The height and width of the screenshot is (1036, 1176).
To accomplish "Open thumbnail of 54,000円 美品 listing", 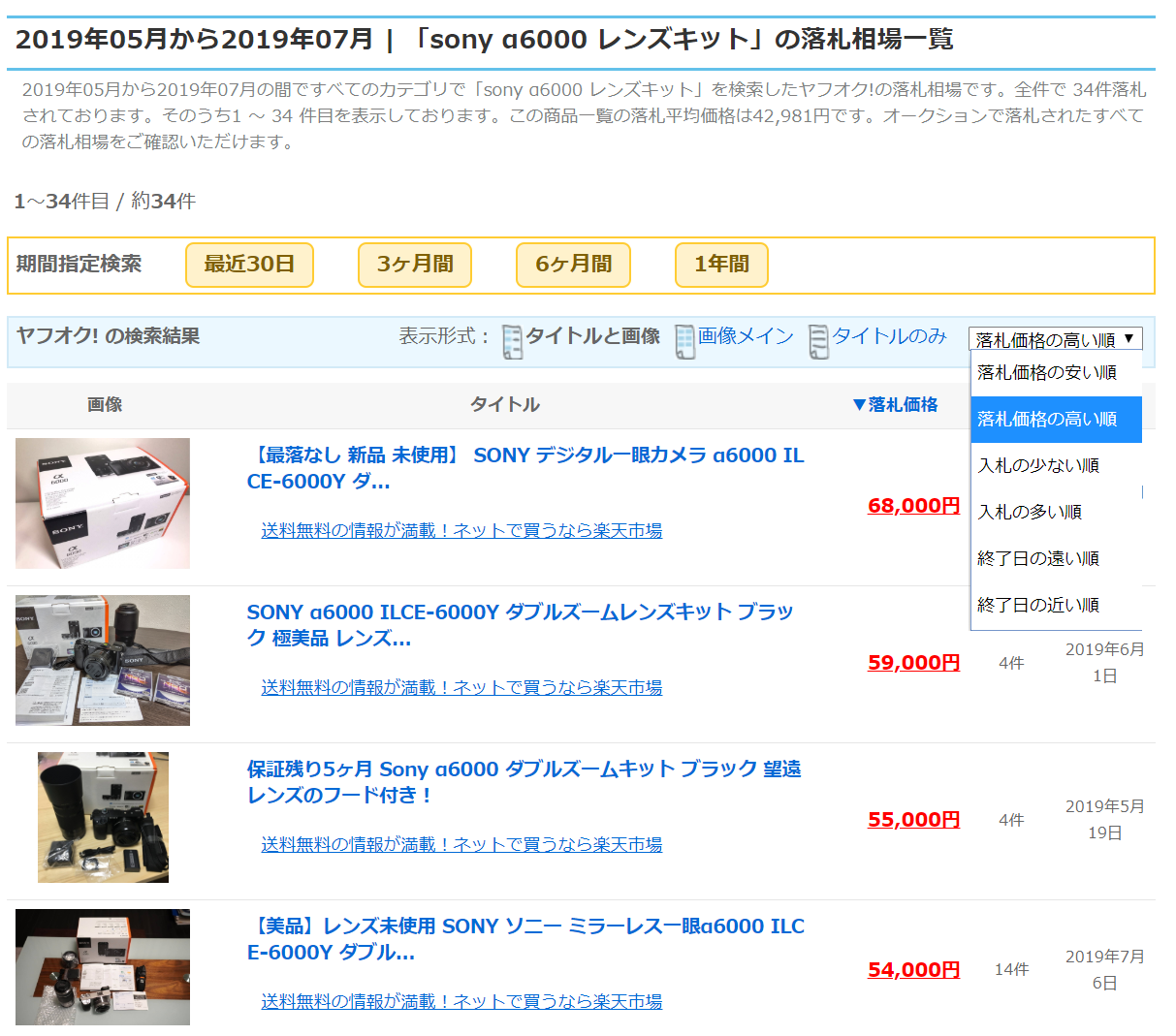I will pyautogui.click(x=103, y=967).
